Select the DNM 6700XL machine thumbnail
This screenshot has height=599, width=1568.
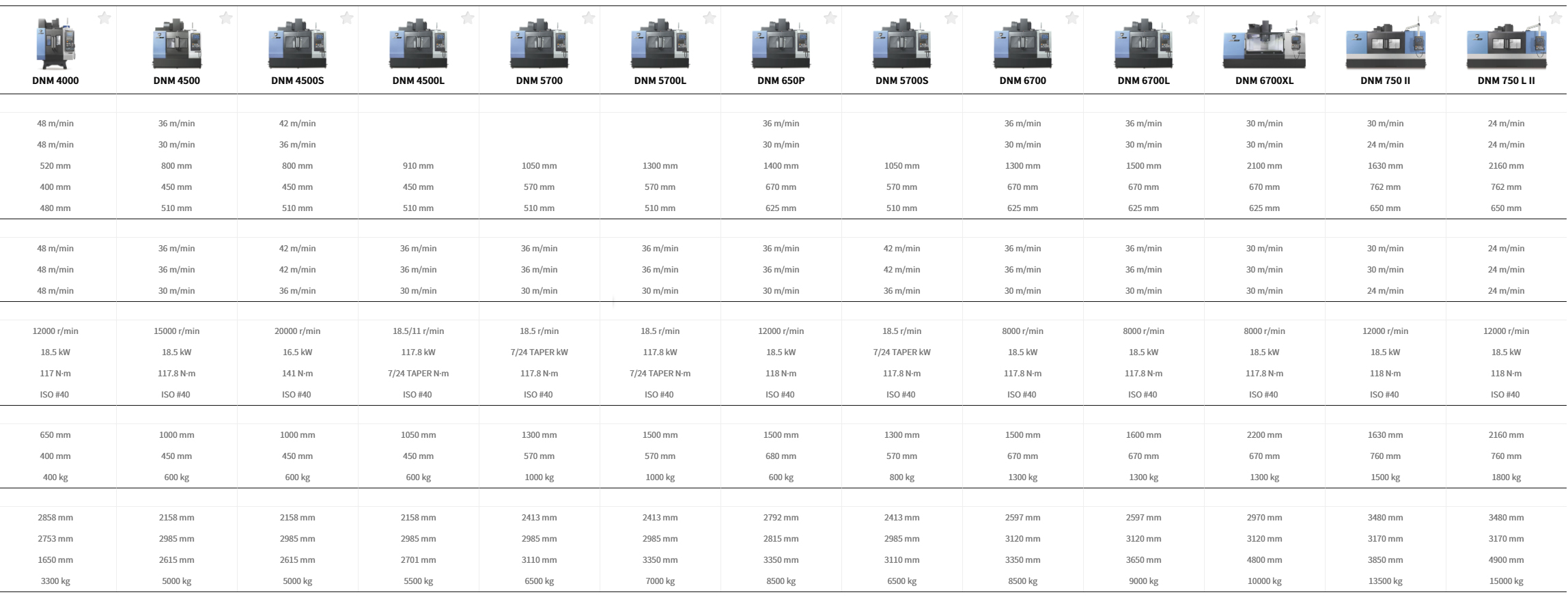click(1265, 45)
